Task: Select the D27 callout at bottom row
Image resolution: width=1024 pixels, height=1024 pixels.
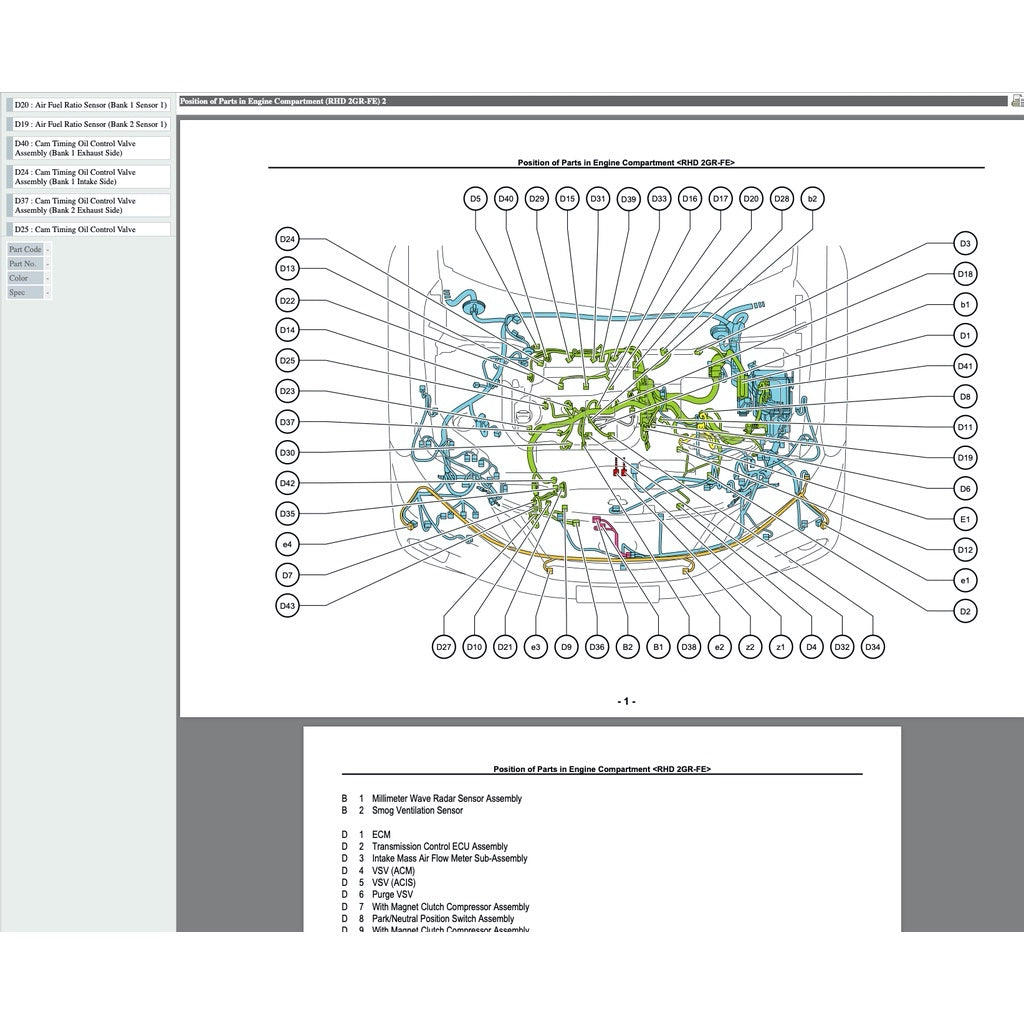Action: point(445,647)
